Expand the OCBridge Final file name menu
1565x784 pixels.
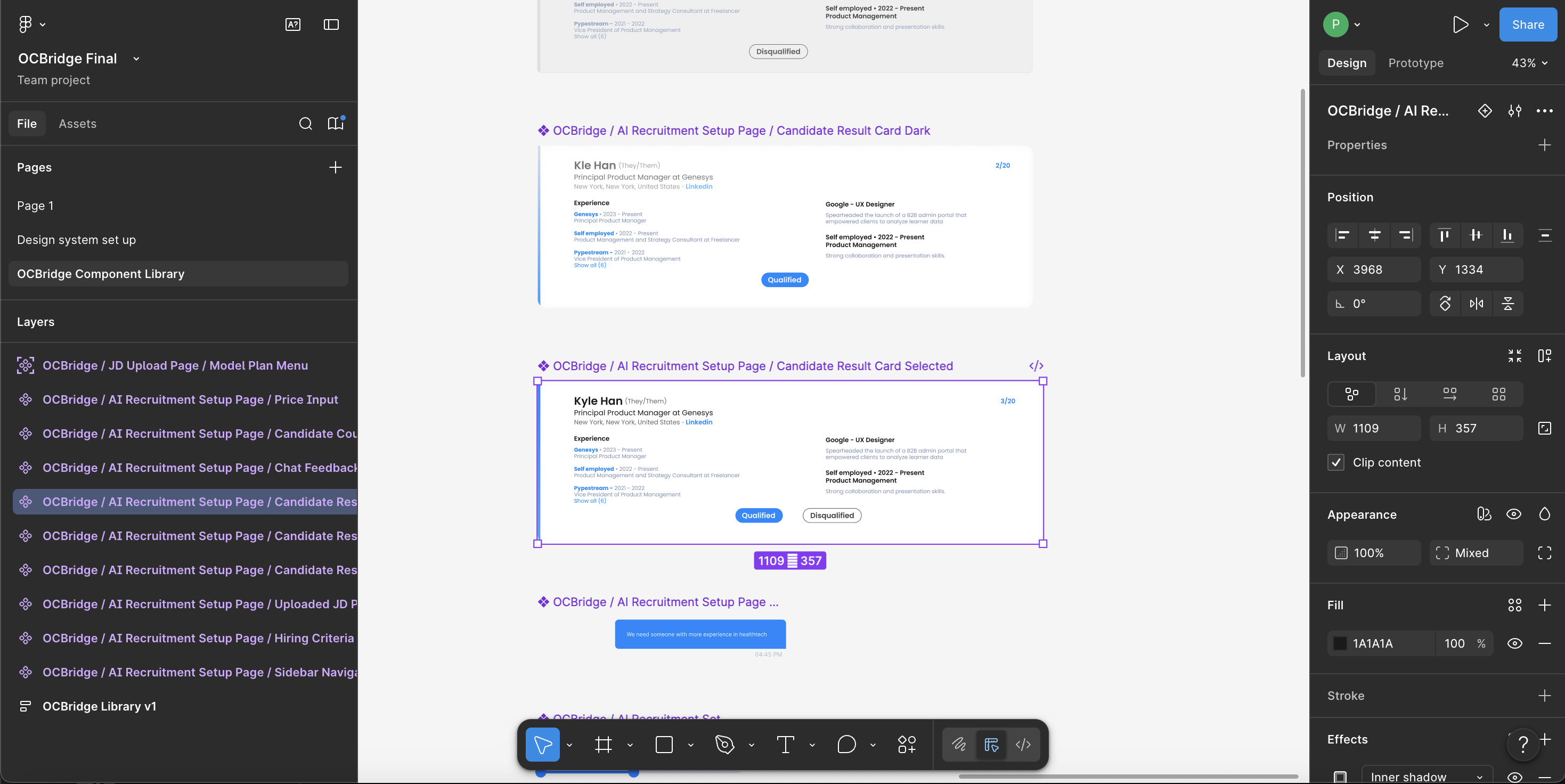coord(136,59)
